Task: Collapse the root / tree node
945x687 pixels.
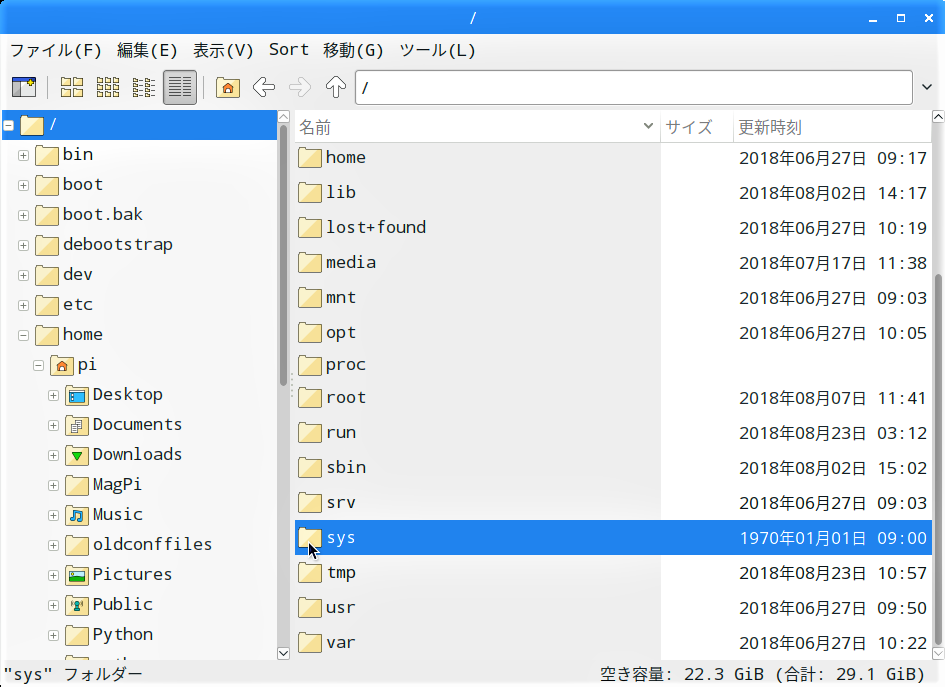Action: (8, 125)
